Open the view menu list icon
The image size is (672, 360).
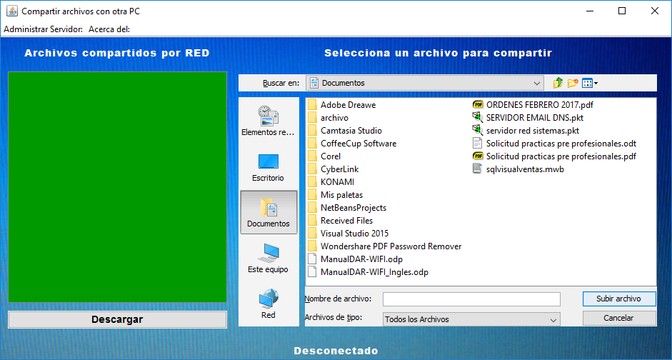click(589, 83)
